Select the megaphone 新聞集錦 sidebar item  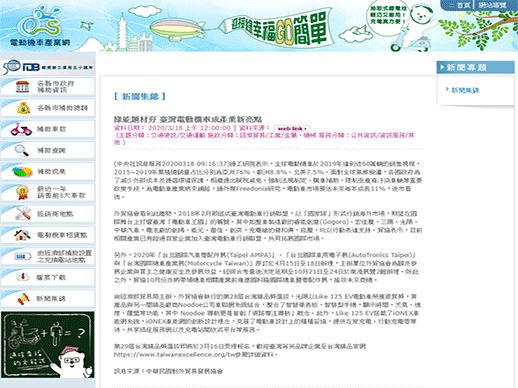click(48, 299)
